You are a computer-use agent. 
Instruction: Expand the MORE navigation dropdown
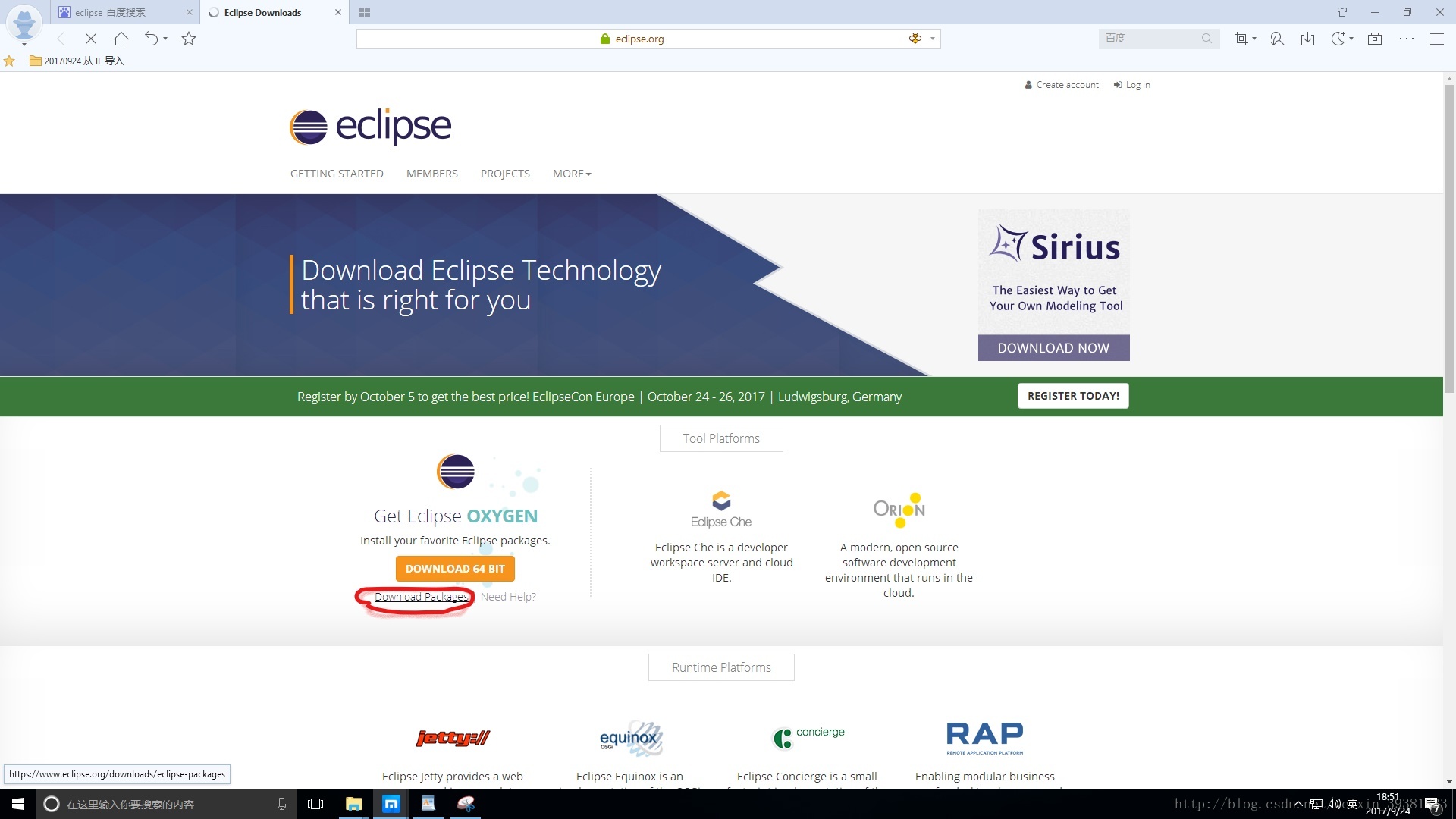(571, 174)
